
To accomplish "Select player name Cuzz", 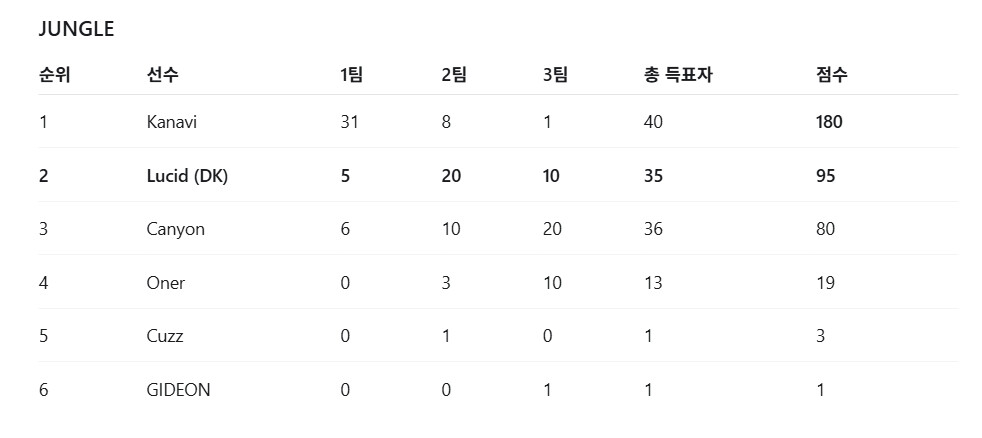I will click(x=165, y=336).
